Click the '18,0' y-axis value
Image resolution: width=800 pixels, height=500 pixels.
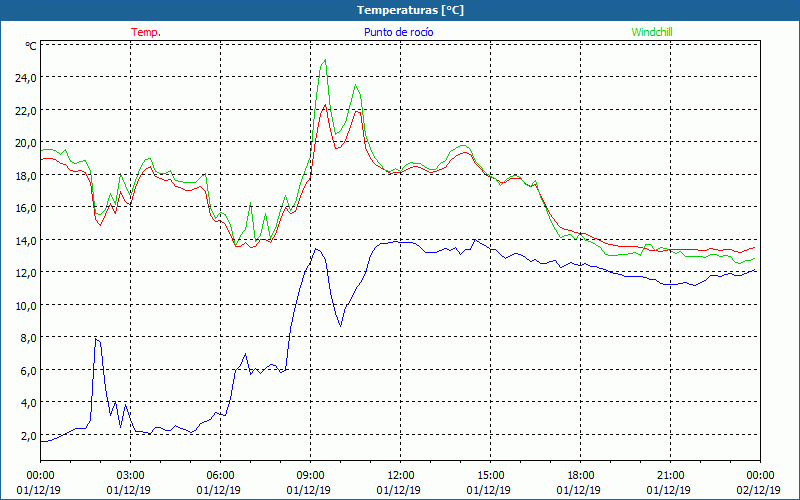tap(27, 176)
